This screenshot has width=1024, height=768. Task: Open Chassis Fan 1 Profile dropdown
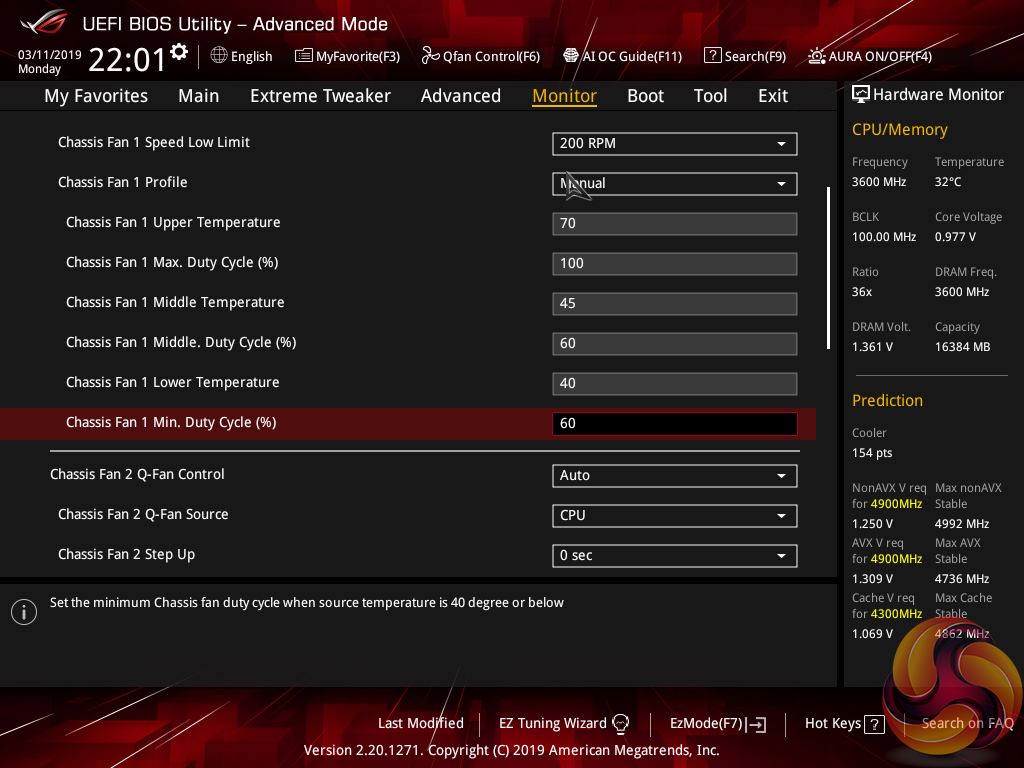point(675,184)
